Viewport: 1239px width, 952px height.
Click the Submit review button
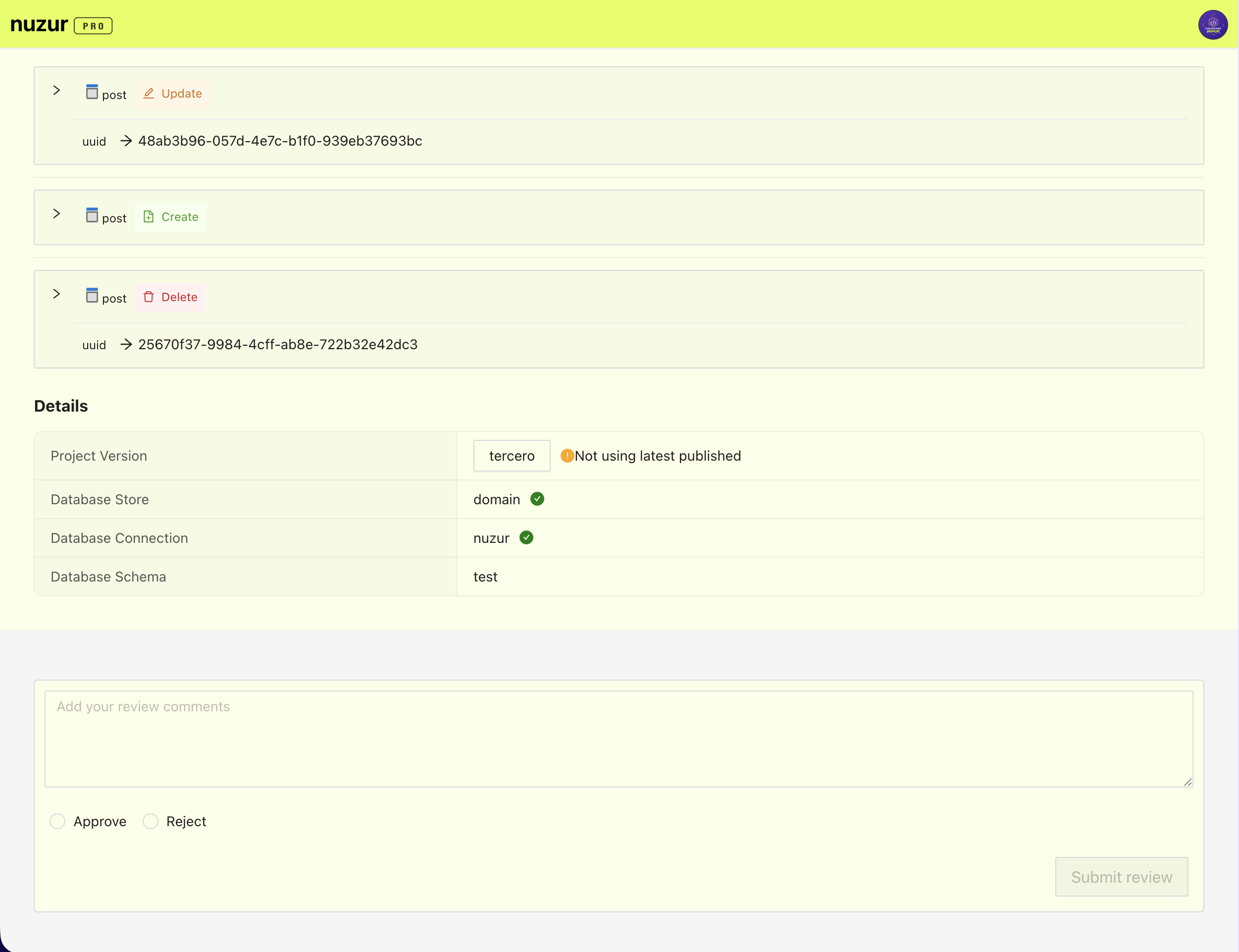(1121, 877)
